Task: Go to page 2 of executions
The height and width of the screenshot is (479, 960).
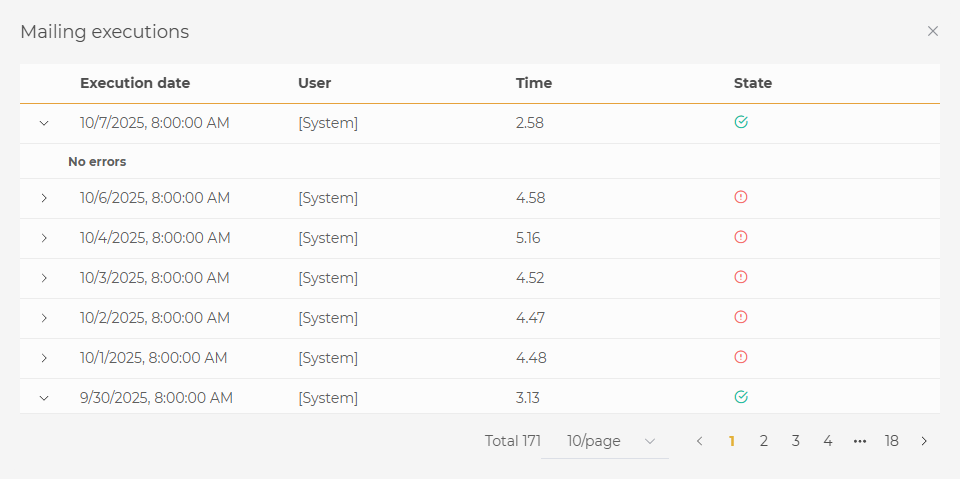Action: (763, 441)
